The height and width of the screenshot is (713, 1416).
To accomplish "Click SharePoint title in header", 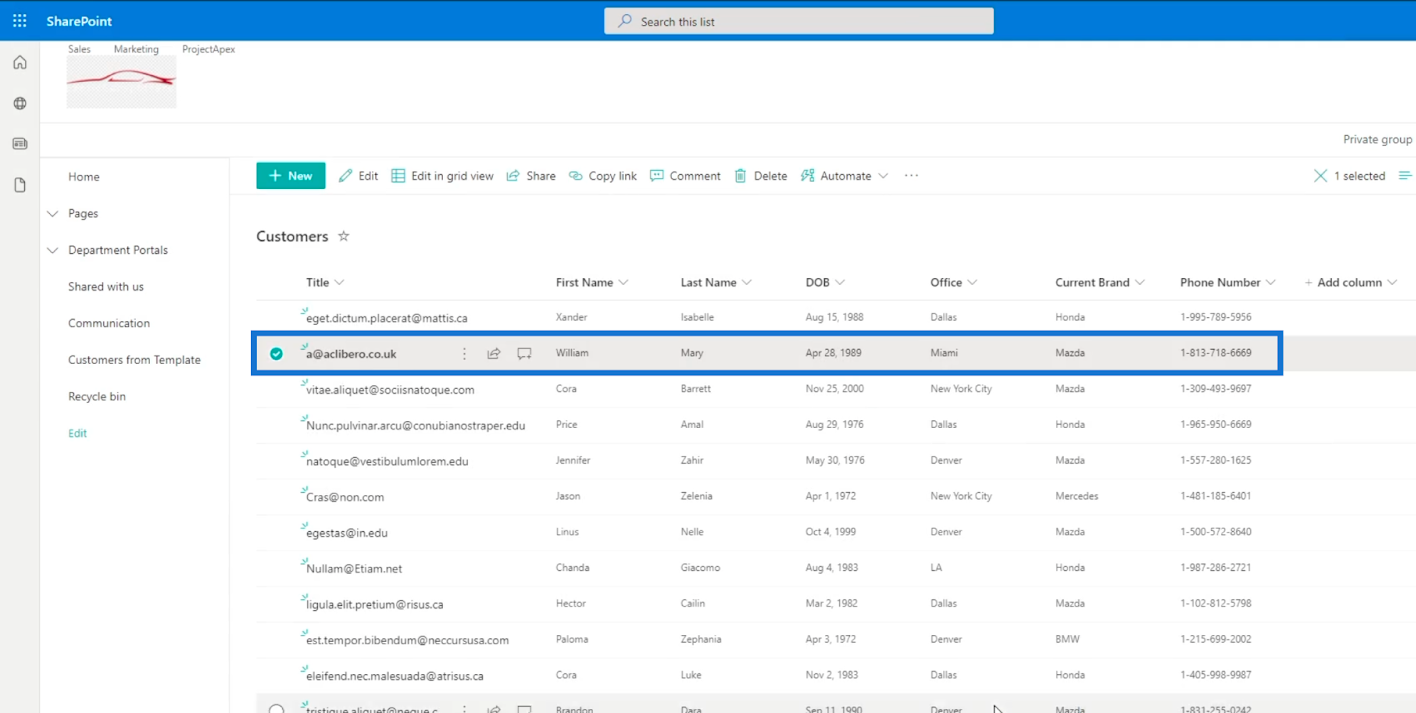I will [x=79, y=21].
